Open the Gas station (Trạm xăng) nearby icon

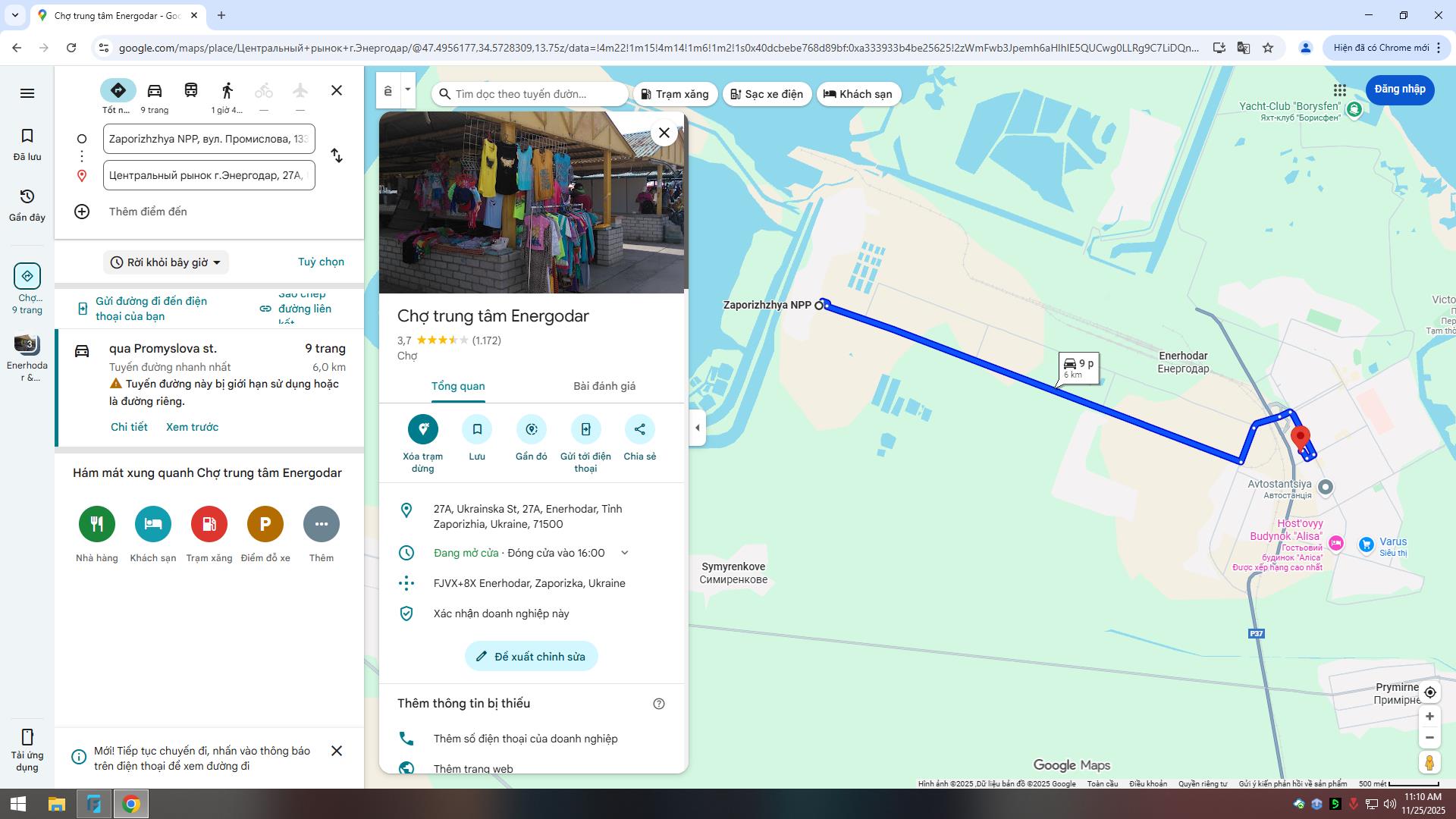point(209,524)
